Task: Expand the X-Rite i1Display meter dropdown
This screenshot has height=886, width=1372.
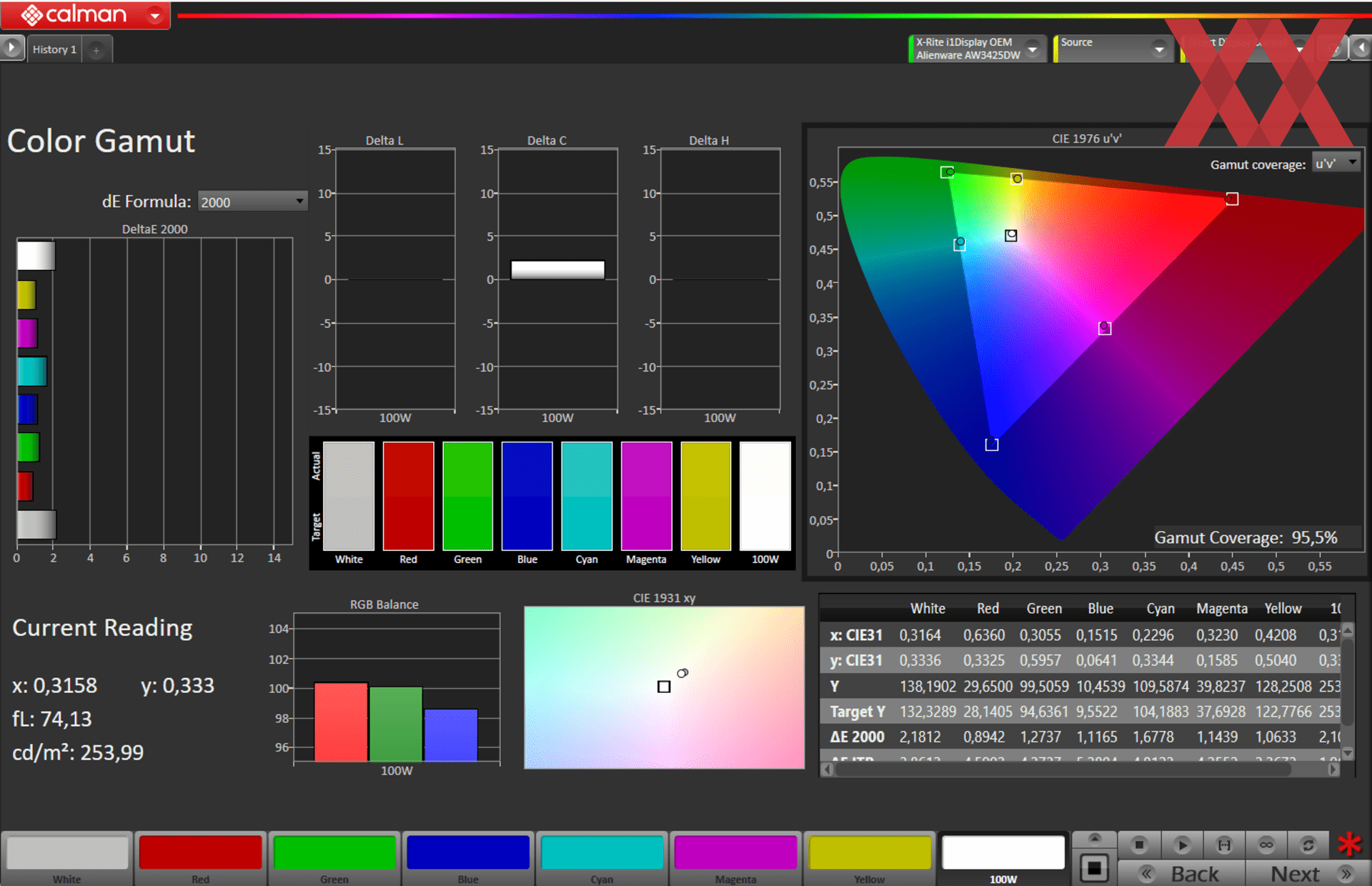Action: coord(1033,49)
